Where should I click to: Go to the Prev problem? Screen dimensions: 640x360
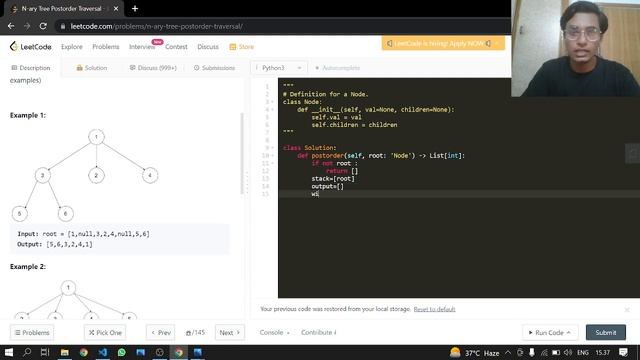pos(161,333)
